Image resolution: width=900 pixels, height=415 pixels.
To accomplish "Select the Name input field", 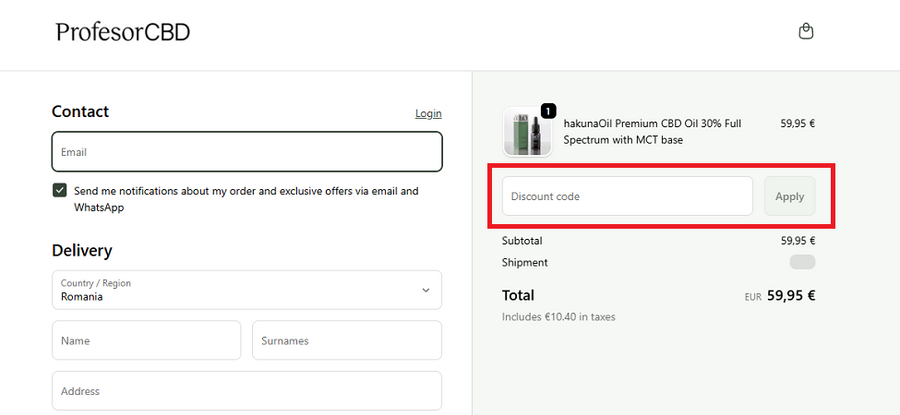I will click(146, 340).
